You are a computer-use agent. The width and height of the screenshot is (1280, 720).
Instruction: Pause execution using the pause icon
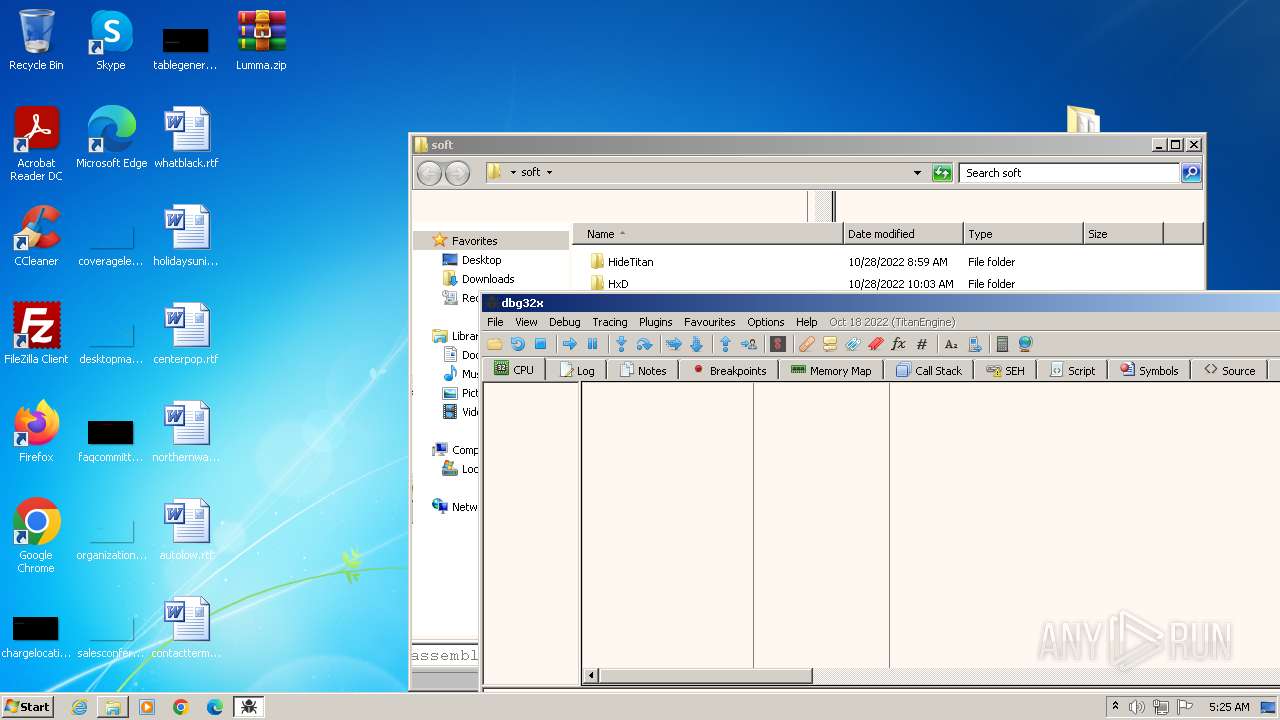[592, 344]
